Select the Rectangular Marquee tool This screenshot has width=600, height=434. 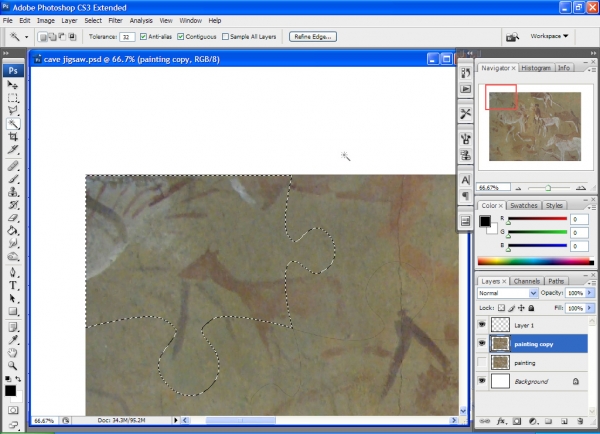[x=13, y=98]
